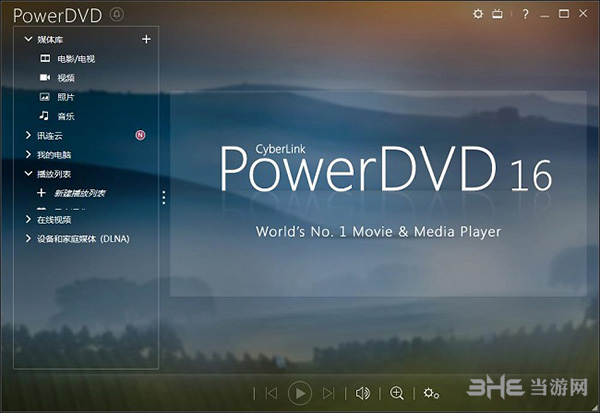
Task: Expand the 讯连云 section
Action: 28,135
